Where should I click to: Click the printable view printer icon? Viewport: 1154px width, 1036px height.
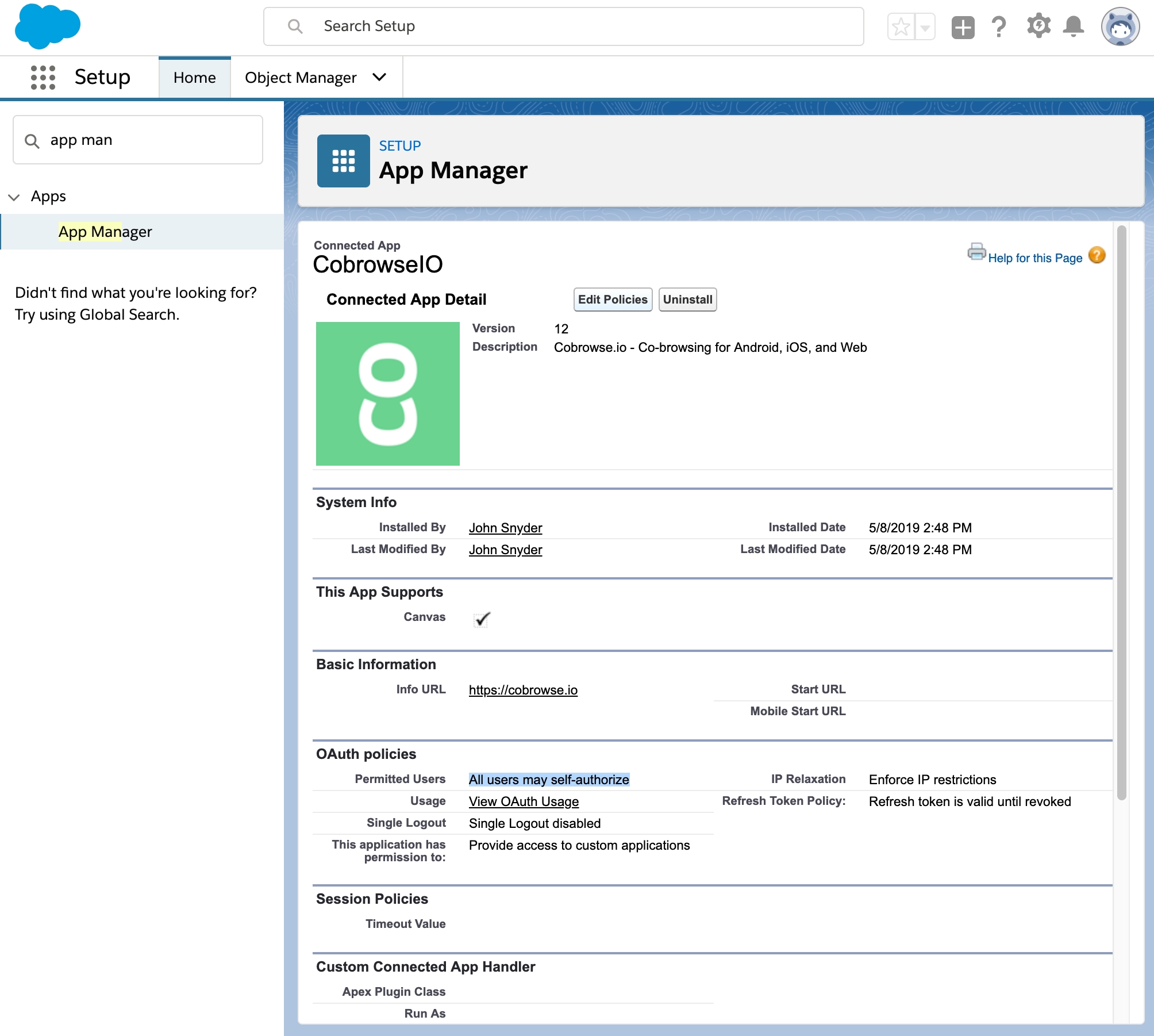click(x=976, y=252)
